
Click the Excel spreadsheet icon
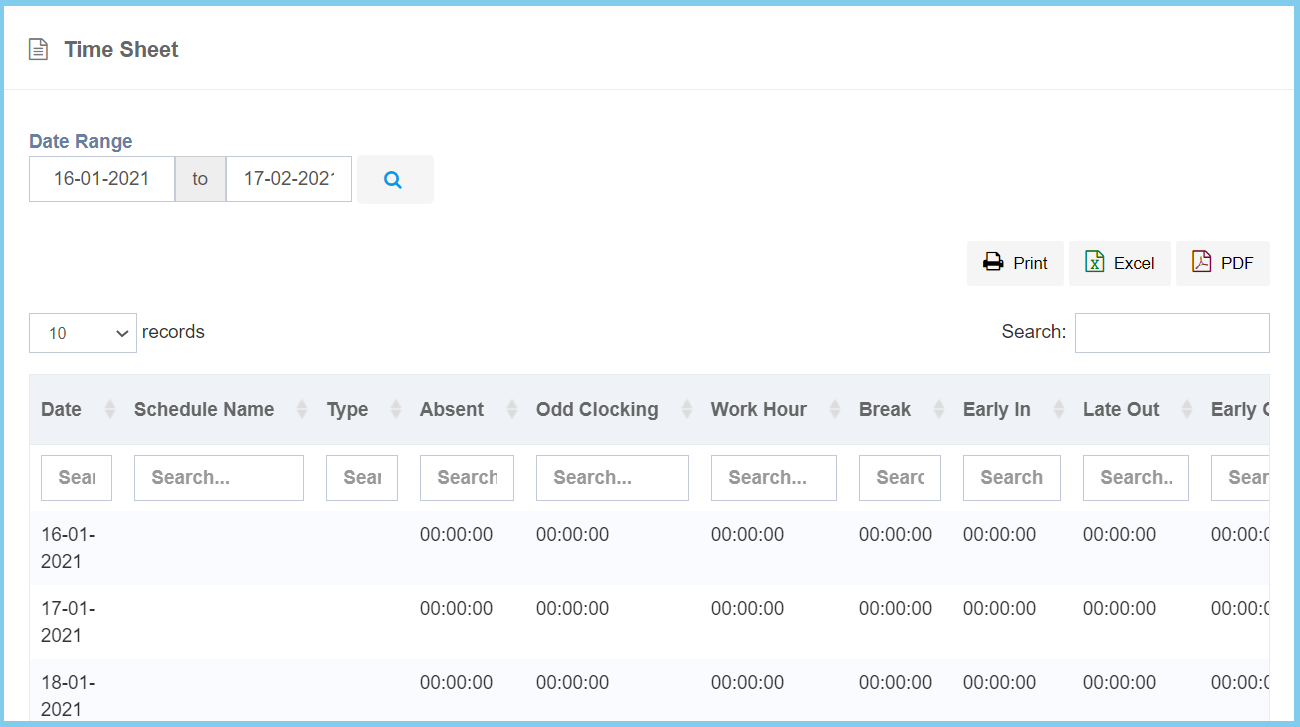click(1095, 263)
